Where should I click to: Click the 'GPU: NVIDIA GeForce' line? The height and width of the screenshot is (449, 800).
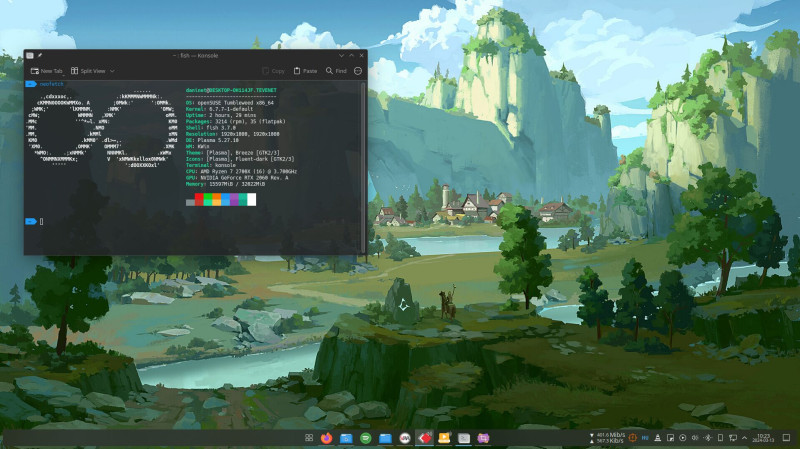click(237, 178)
